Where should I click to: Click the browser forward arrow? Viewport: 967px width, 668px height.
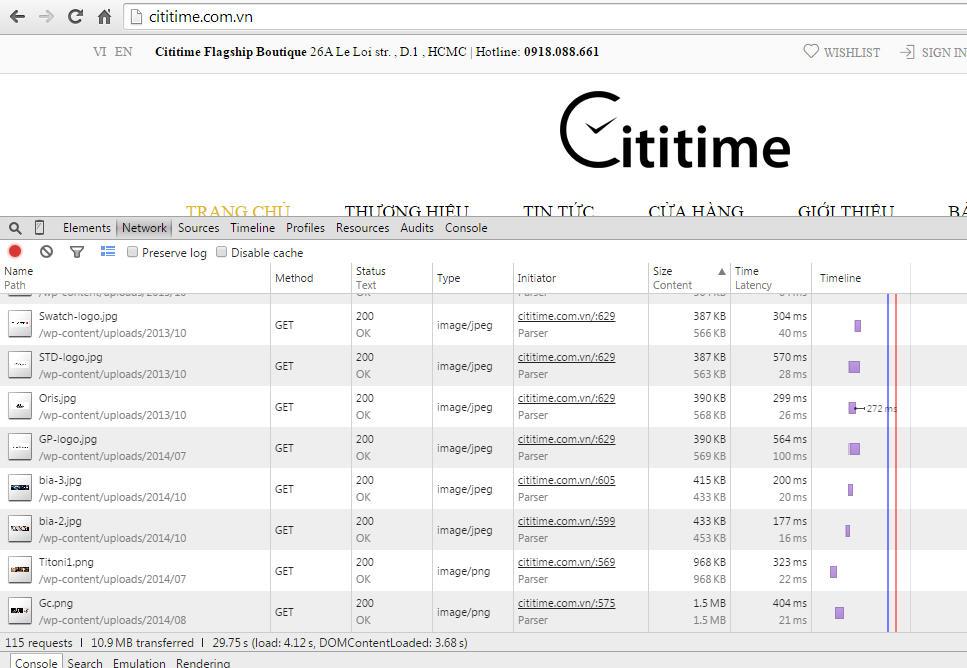pyautogui.click(x=46, y=17)
